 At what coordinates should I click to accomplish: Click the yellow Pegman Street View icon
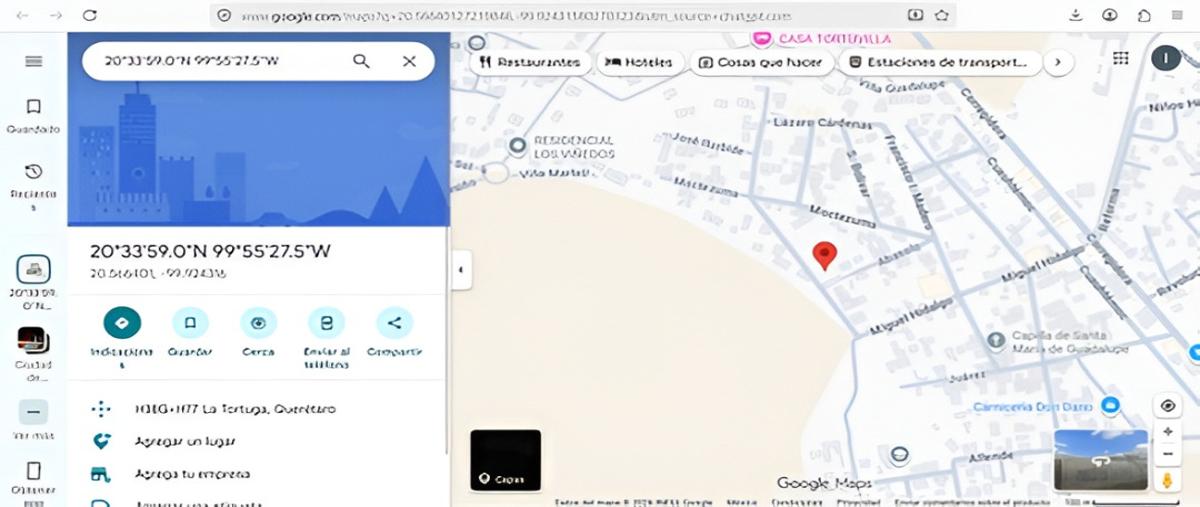coord(1167,480)
